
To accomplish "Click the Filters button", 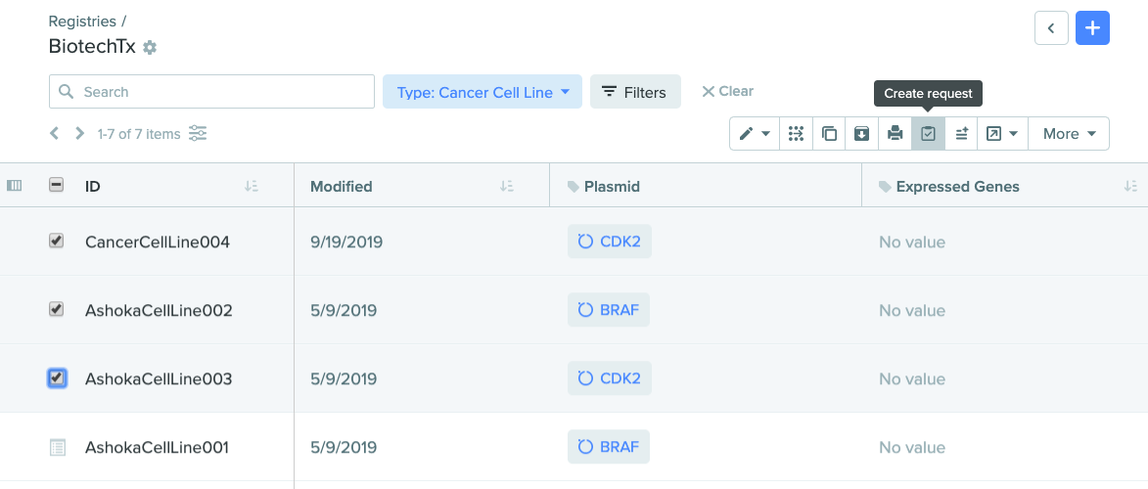I will click(x=636, y=92).
